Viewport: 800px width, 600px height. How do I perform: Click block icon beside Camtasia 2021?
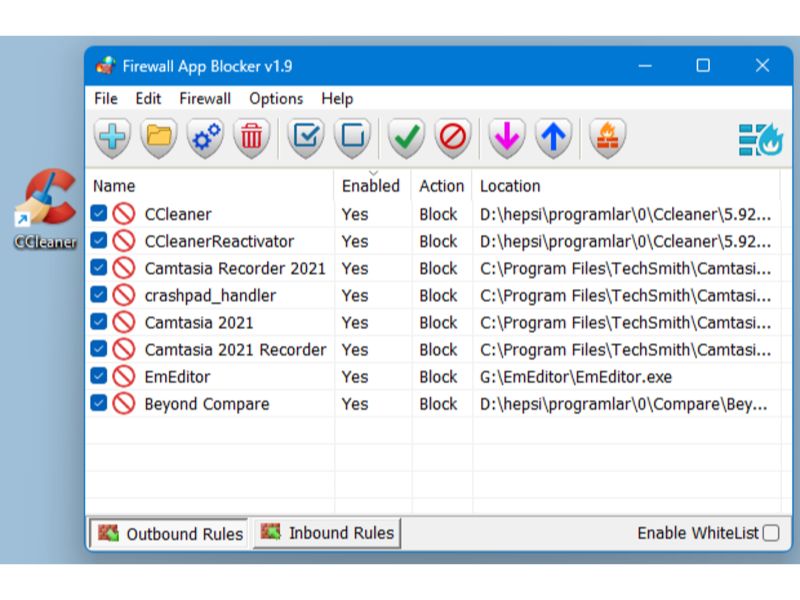(x=123, y=322)
